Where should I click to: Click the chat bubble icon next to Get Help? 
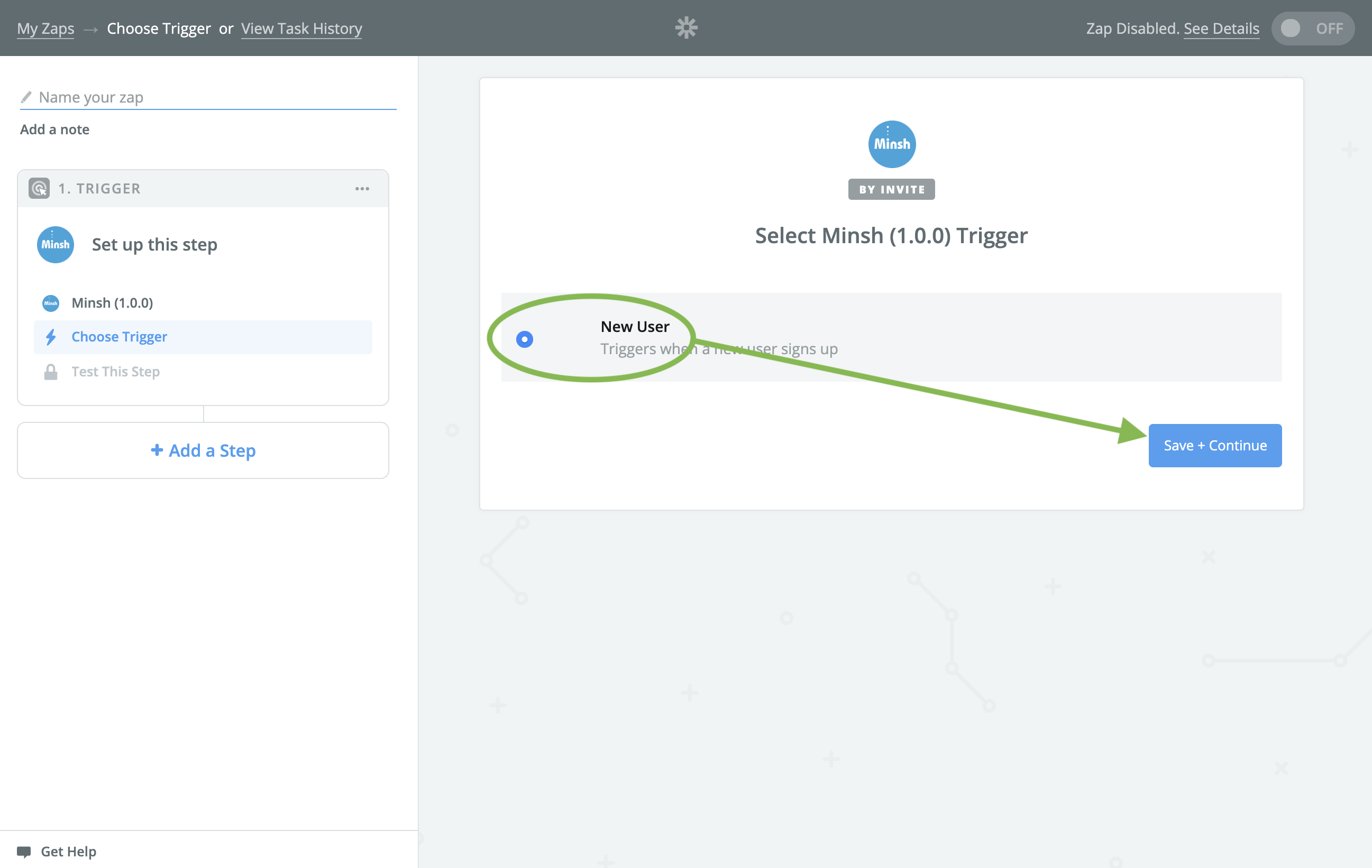click(24, 852)
